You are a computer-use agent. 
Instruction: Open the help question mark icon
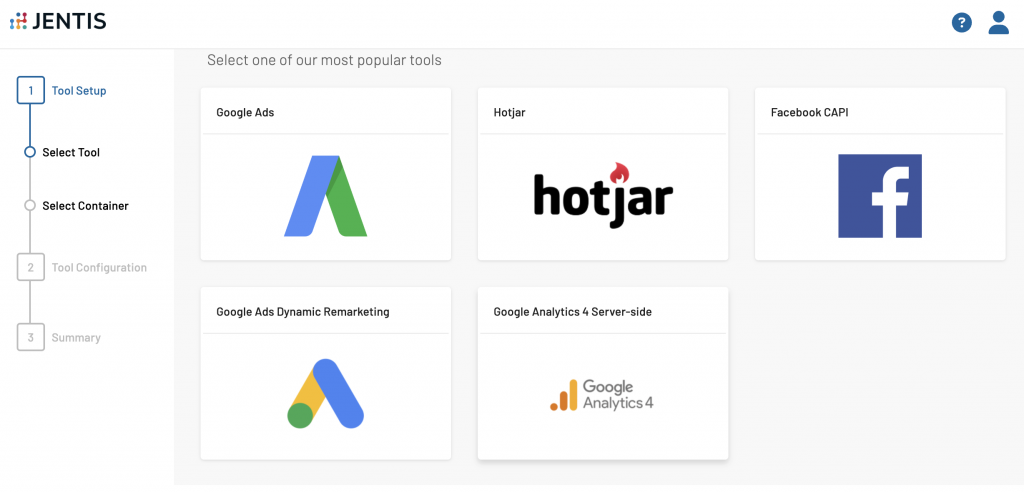pos(961,23)
